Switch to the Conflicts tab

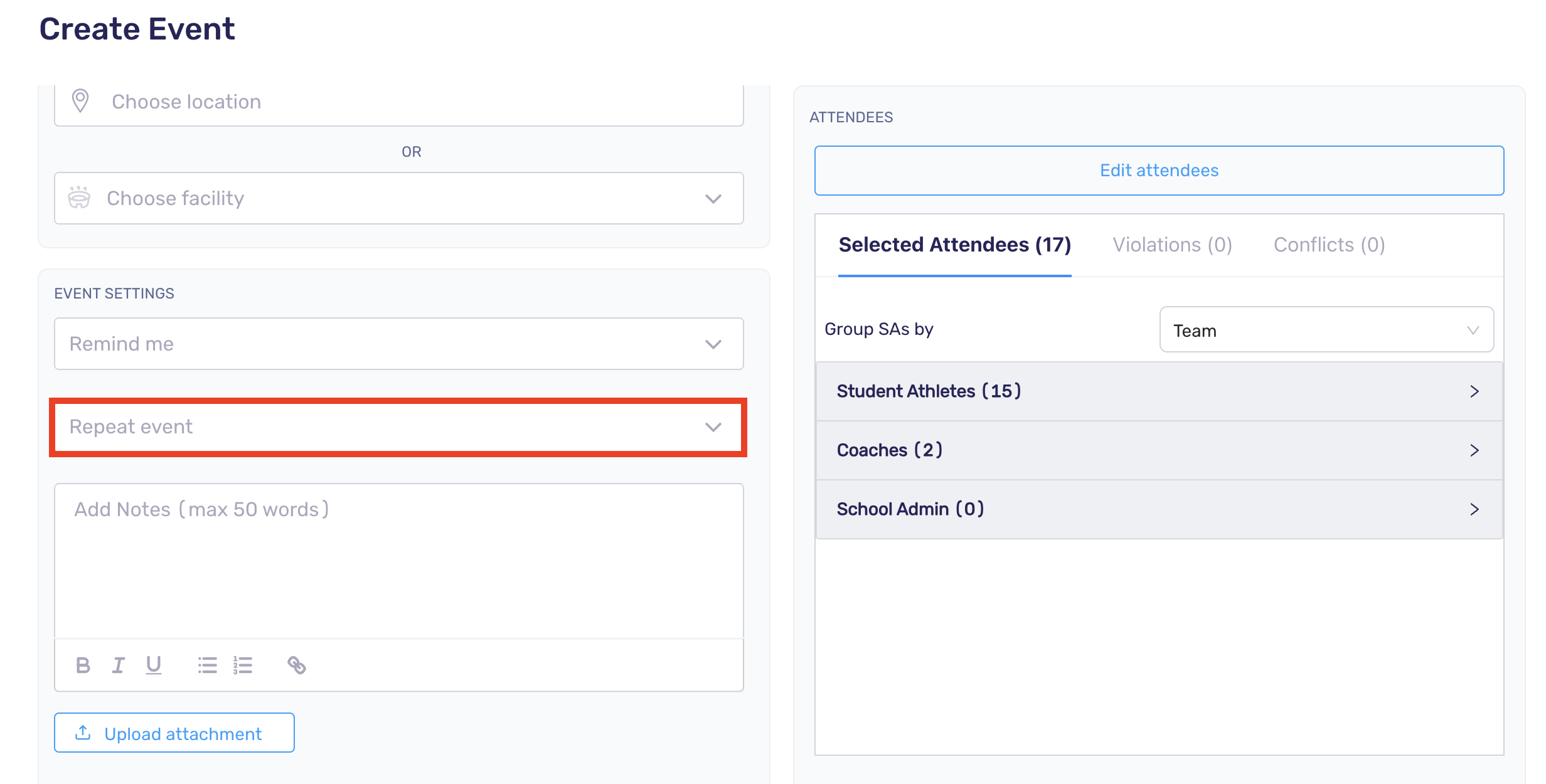click(x=1329, y=245)
